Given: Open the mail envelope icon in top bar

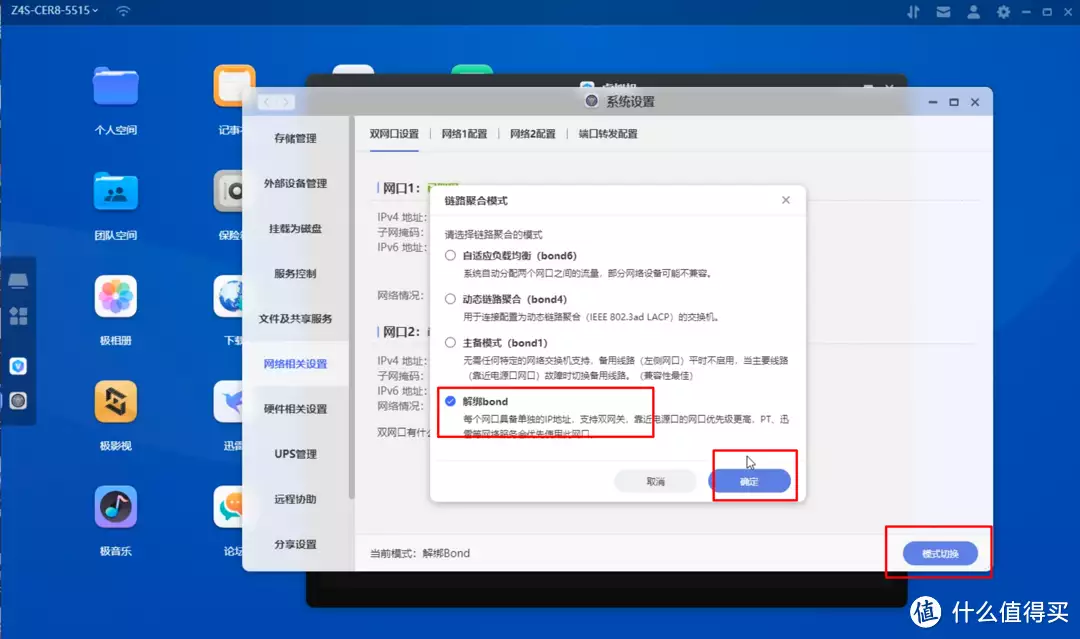Looking at the screenshot, I should click(x=944, y=12).
